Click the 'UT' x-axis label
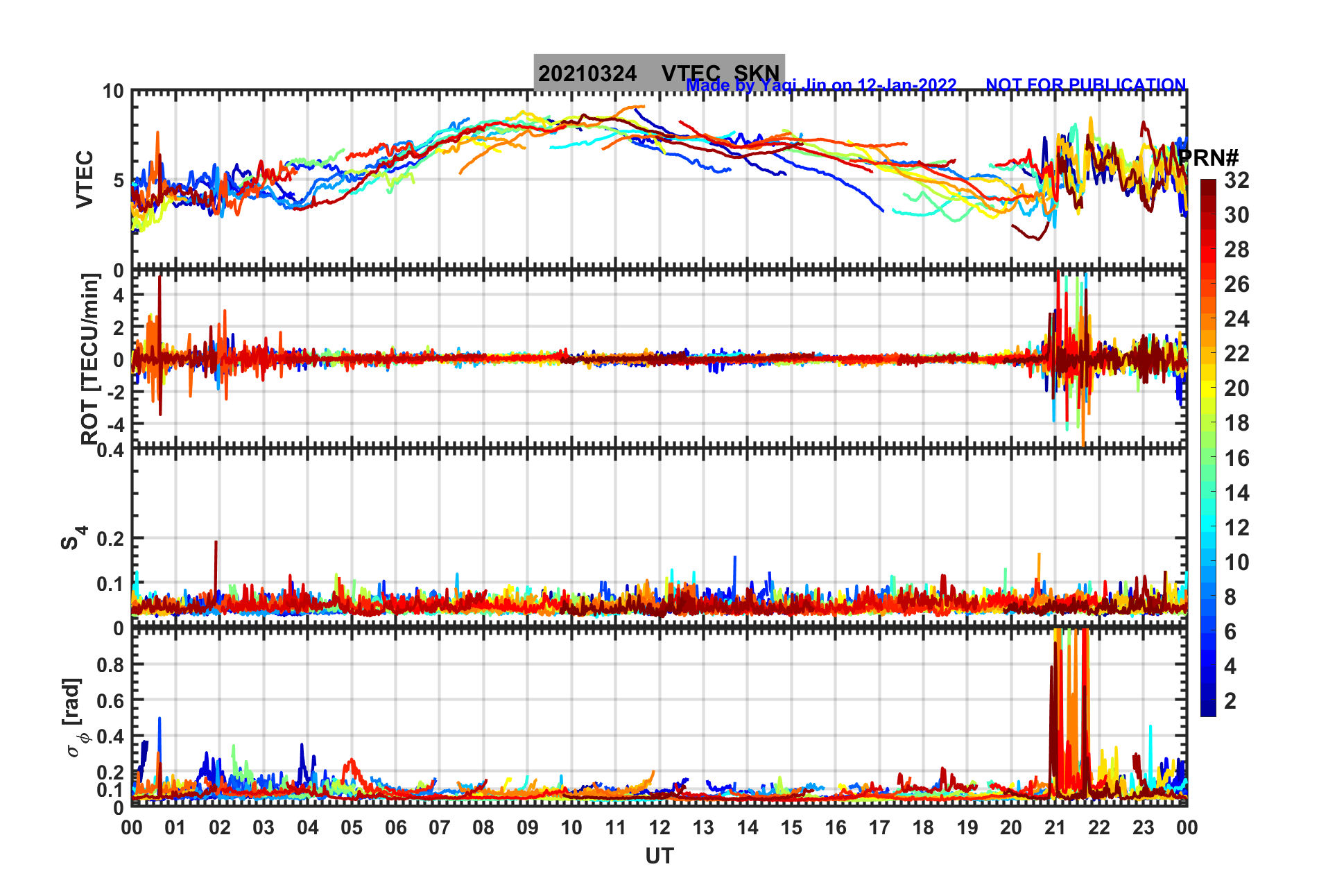 point(659,856)
